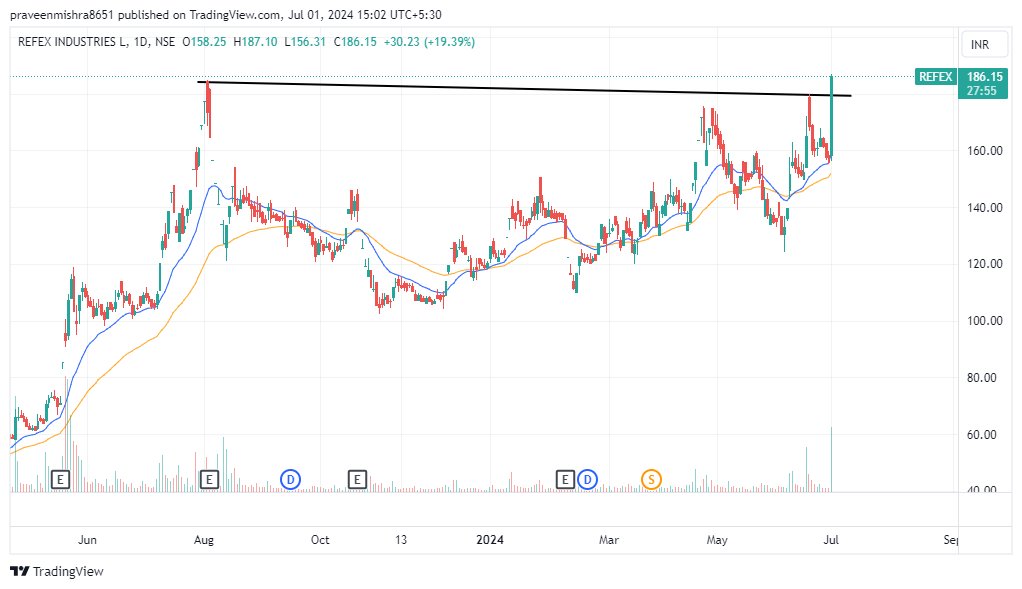This screenshot has height=589, width=1022.
Task: Click the 1D interval in chart legend
Action: point(139,42)
